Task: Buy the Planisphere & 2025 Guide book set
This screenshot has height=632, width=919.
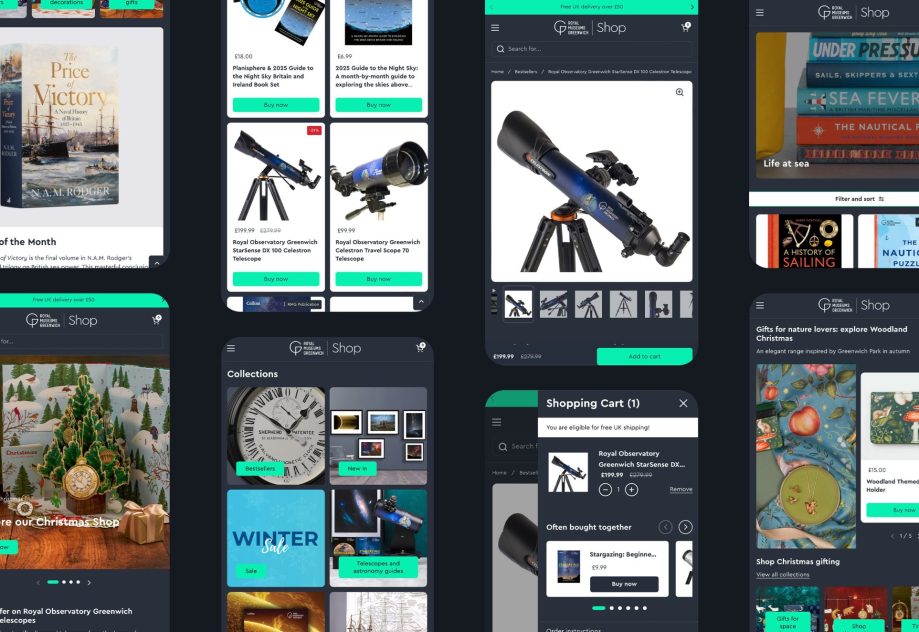Action: click(x=275, y=105)
